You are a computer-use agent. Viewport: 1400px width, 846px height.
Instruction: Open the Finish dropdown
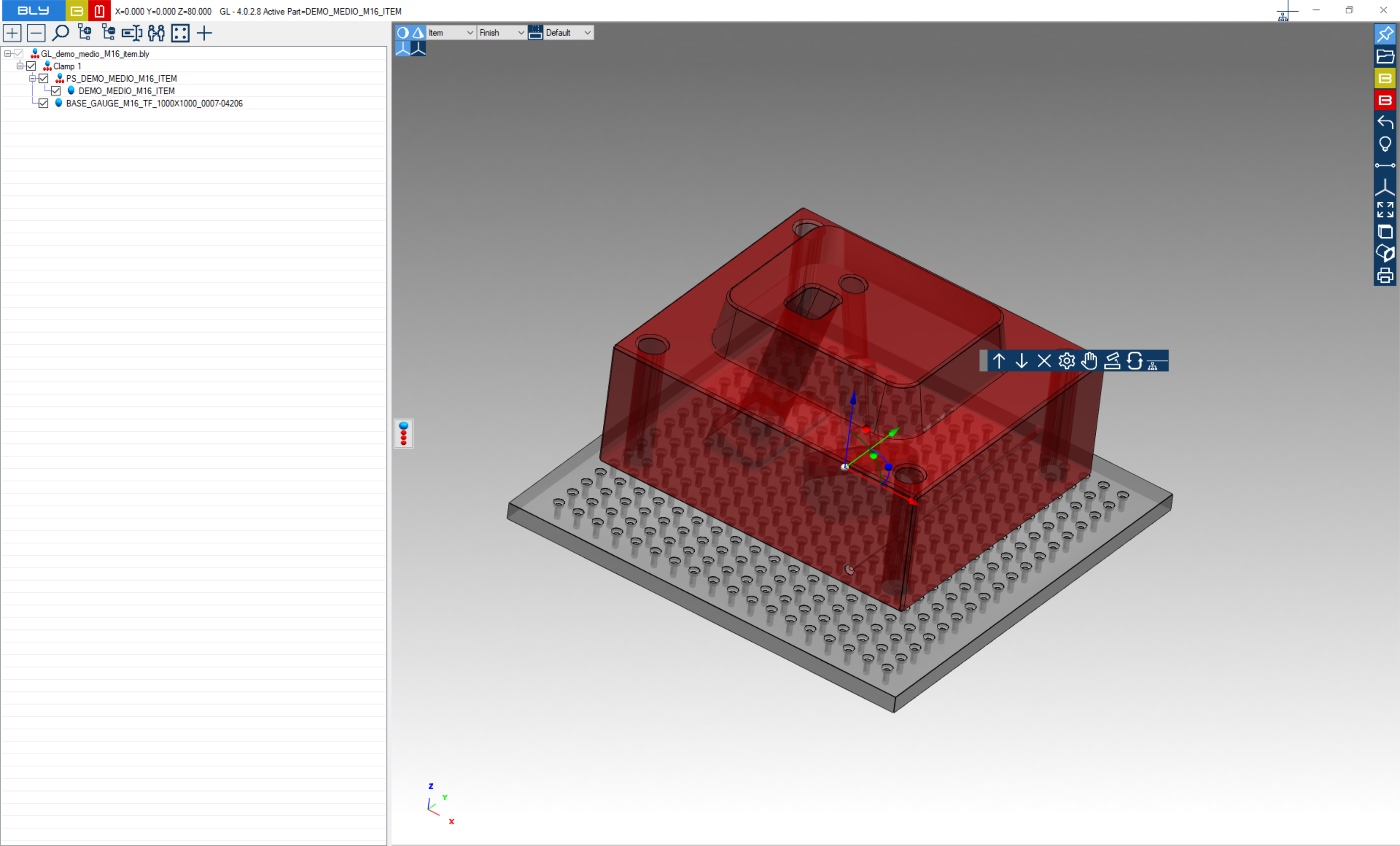(x=502, y=33)
